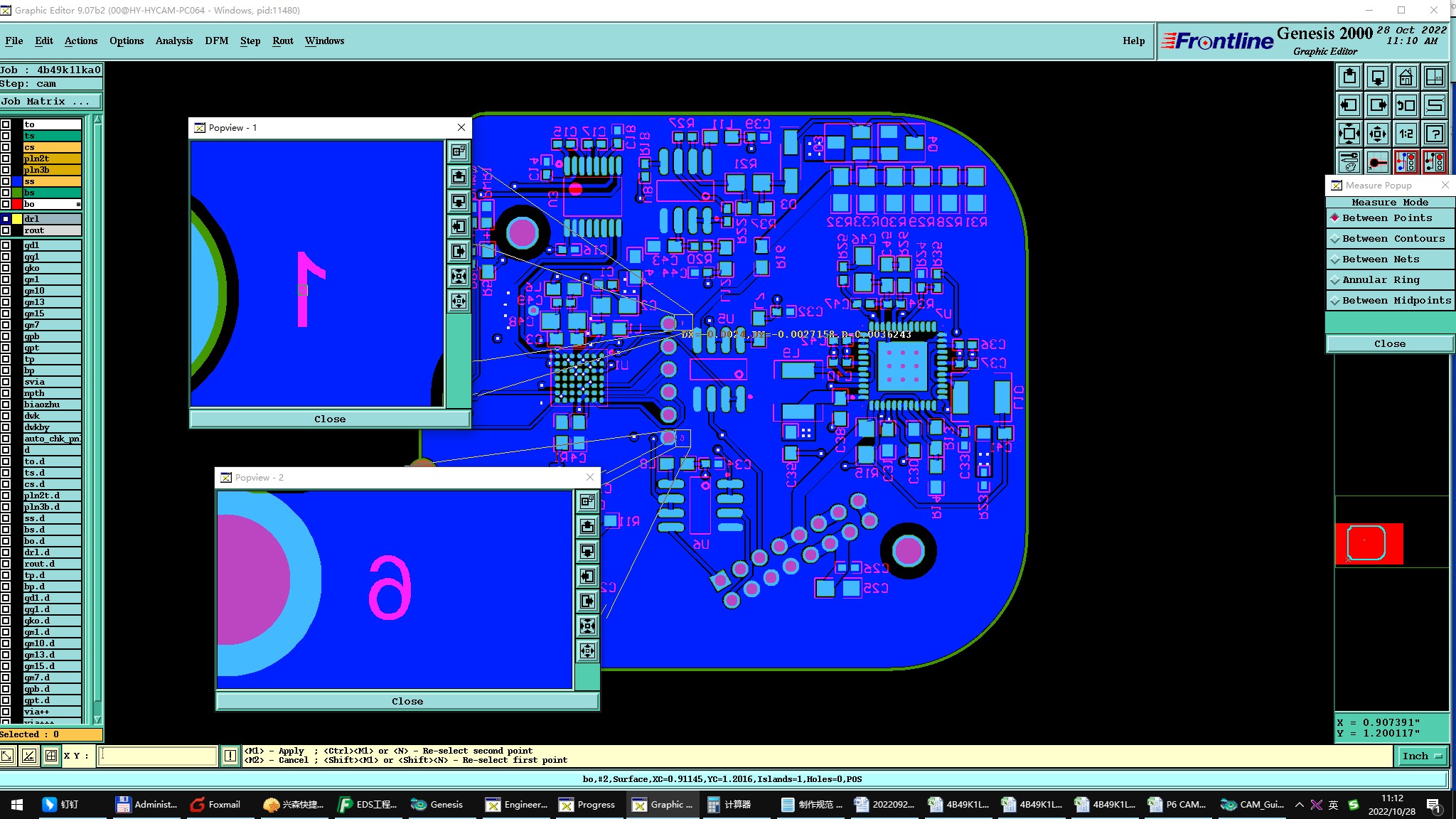Show hidden system tray icons chevron
This screenshot has width=1456, height=819.
coord(1299,805)
